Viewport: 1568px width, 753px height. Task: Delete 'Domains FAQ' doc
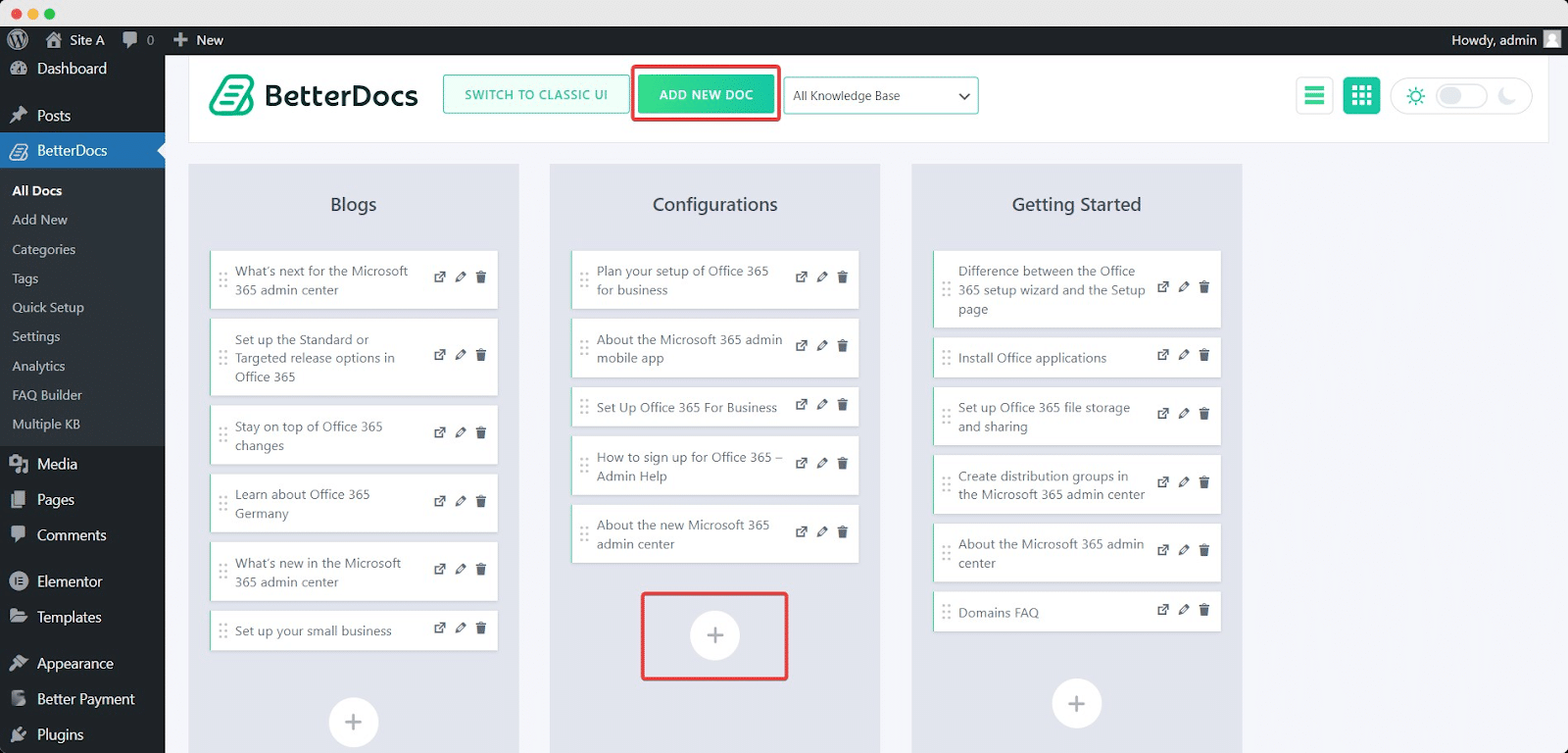click(1204, 609)
